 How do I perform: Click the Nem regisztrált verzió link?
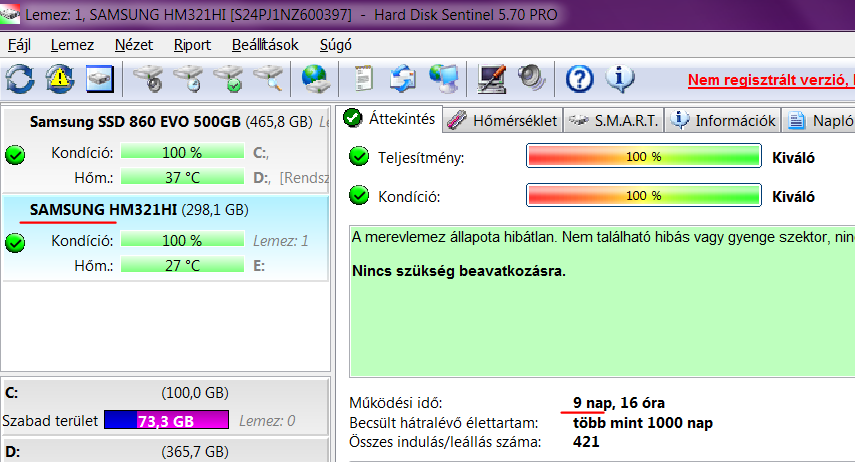(771, 80)
